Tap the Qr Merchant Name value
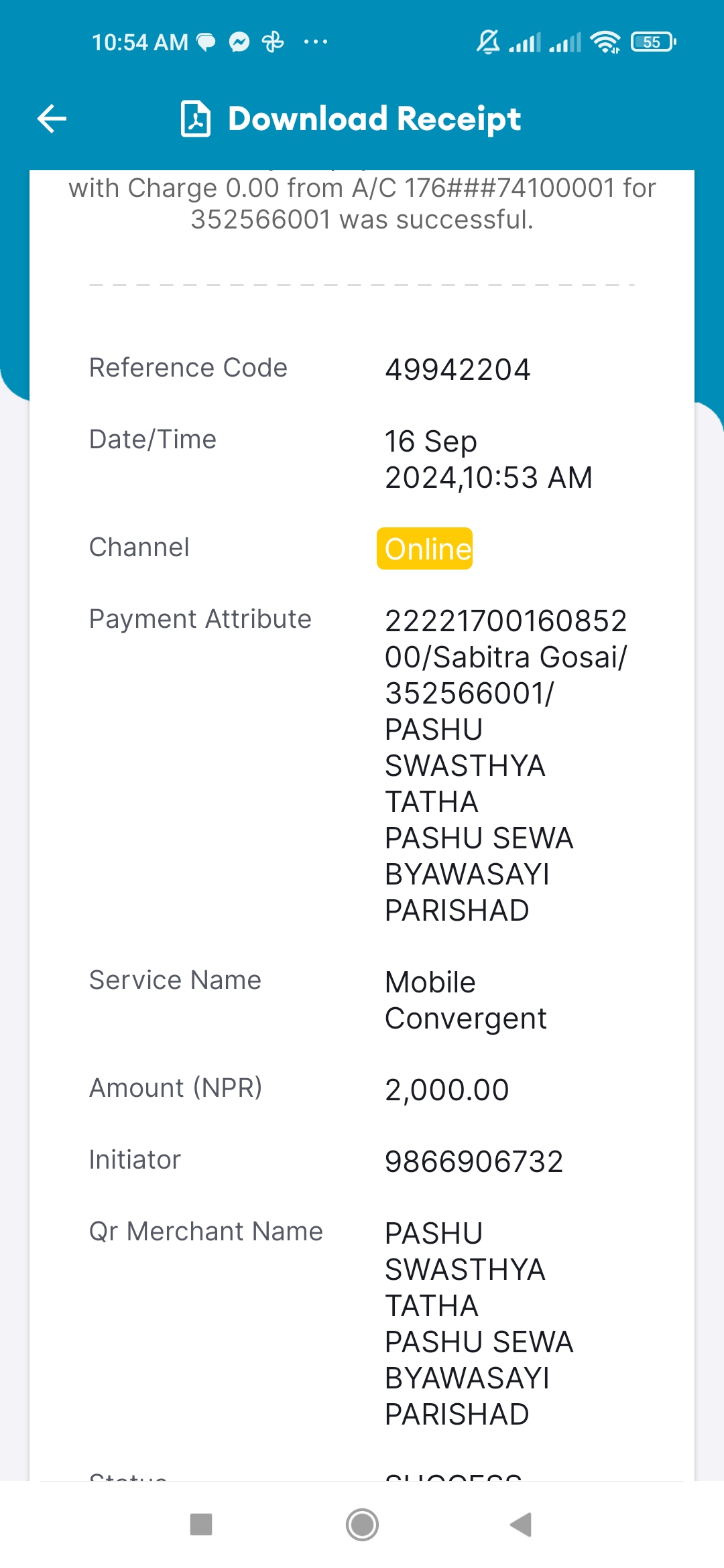The image size is (724, 1568). point(479,1324)
